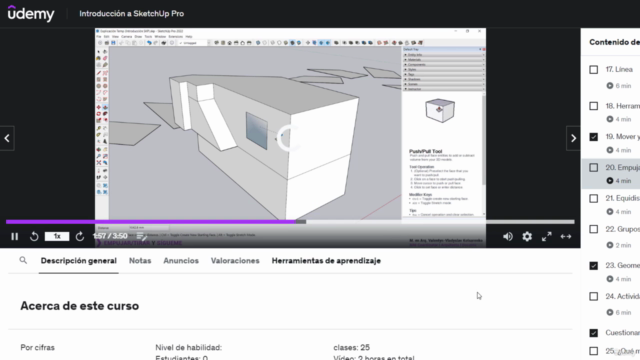
Task: Open lecture 17. Línea
Action: tap(619, 69)
